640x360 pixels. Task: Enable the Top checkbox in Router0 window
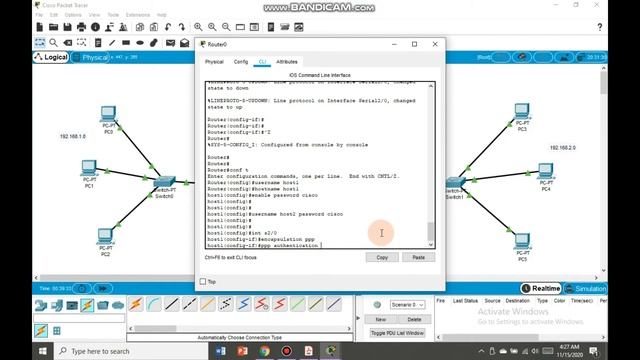(203, 281)
